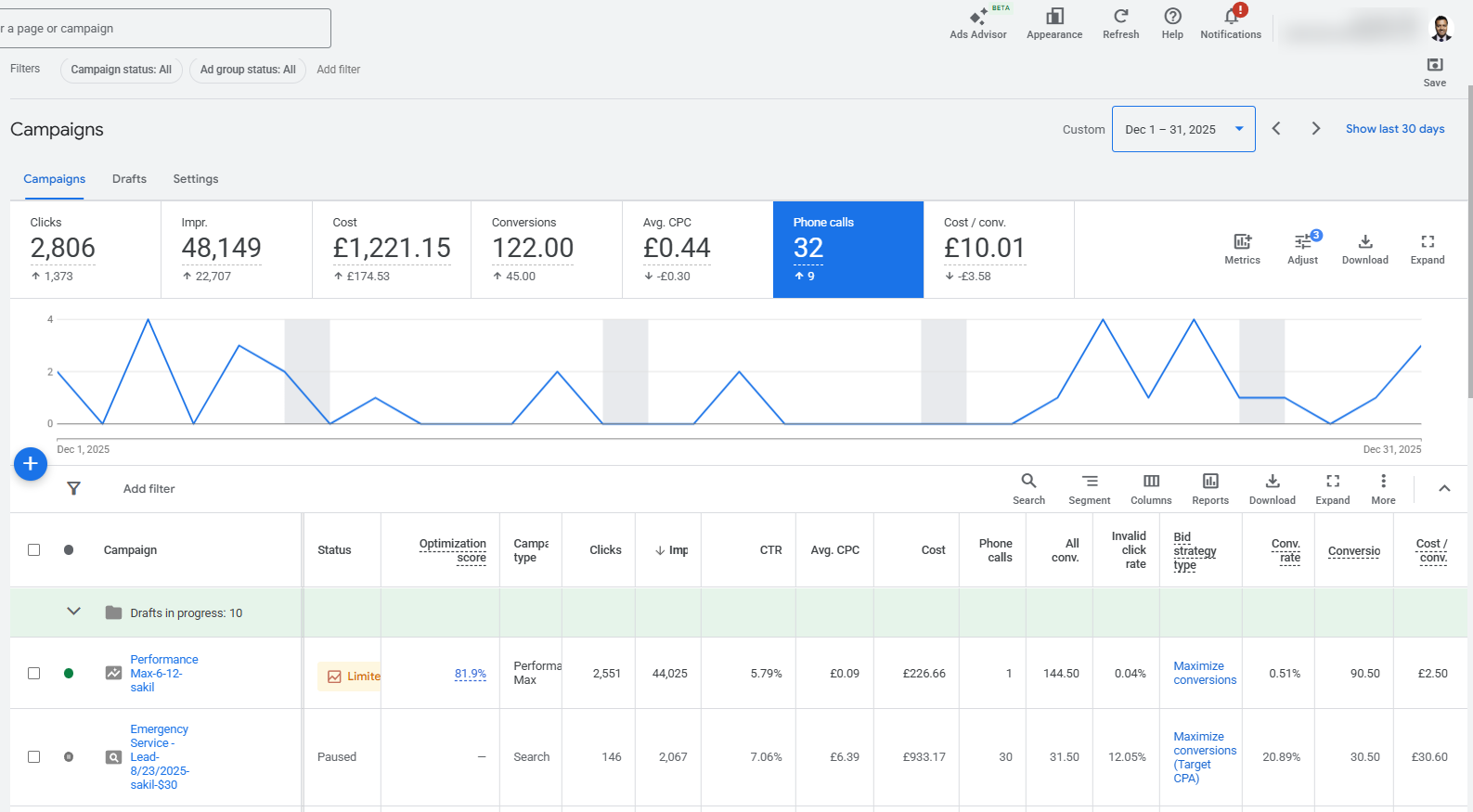Save the current filter view
Viewport: 1473px width, 812px height.
(x=1435, y=71)
